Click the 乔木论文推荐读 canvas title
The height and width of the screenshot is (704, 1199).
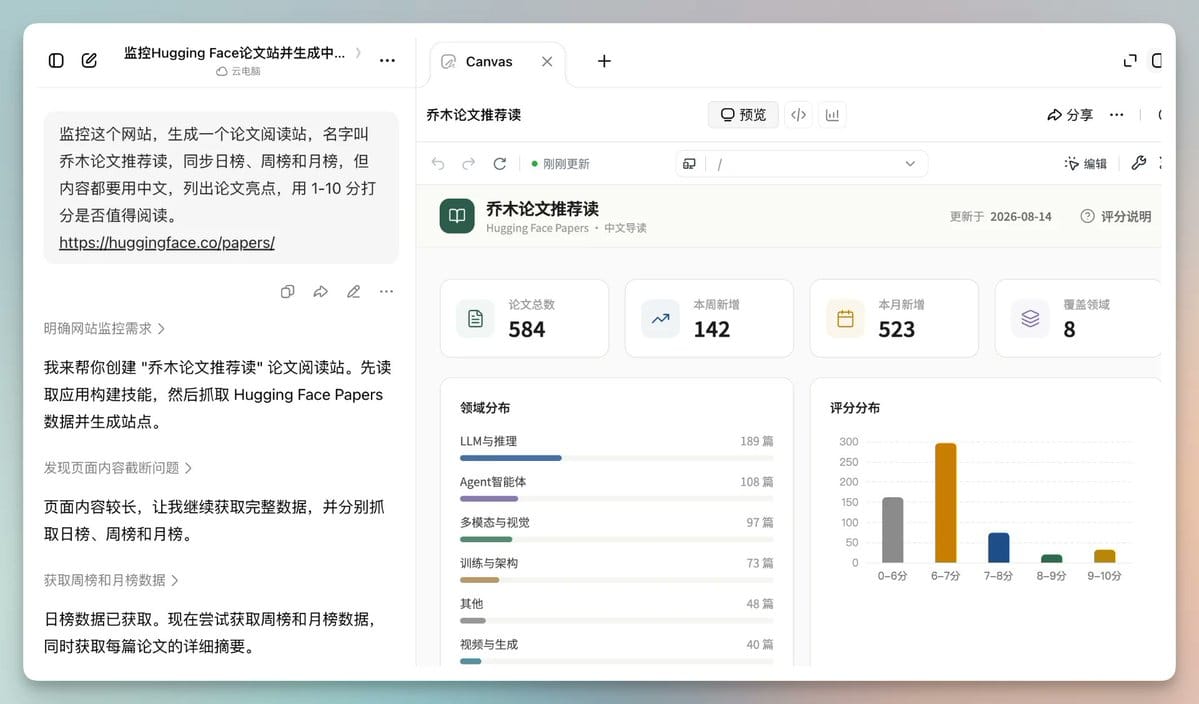point(473,115)
